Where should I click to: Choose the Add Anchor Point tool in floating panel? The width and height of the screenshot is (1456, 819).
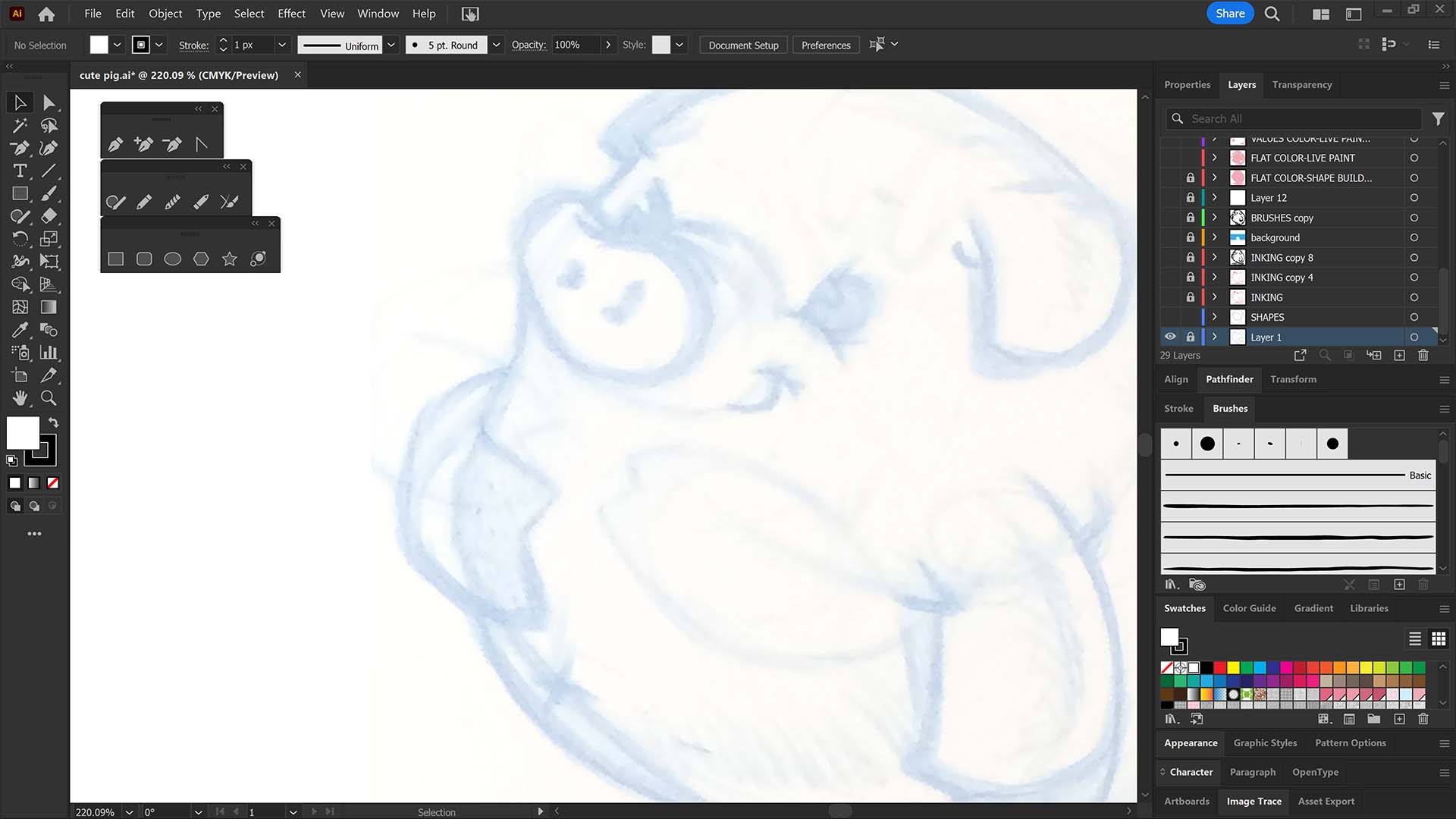(143, 144)
